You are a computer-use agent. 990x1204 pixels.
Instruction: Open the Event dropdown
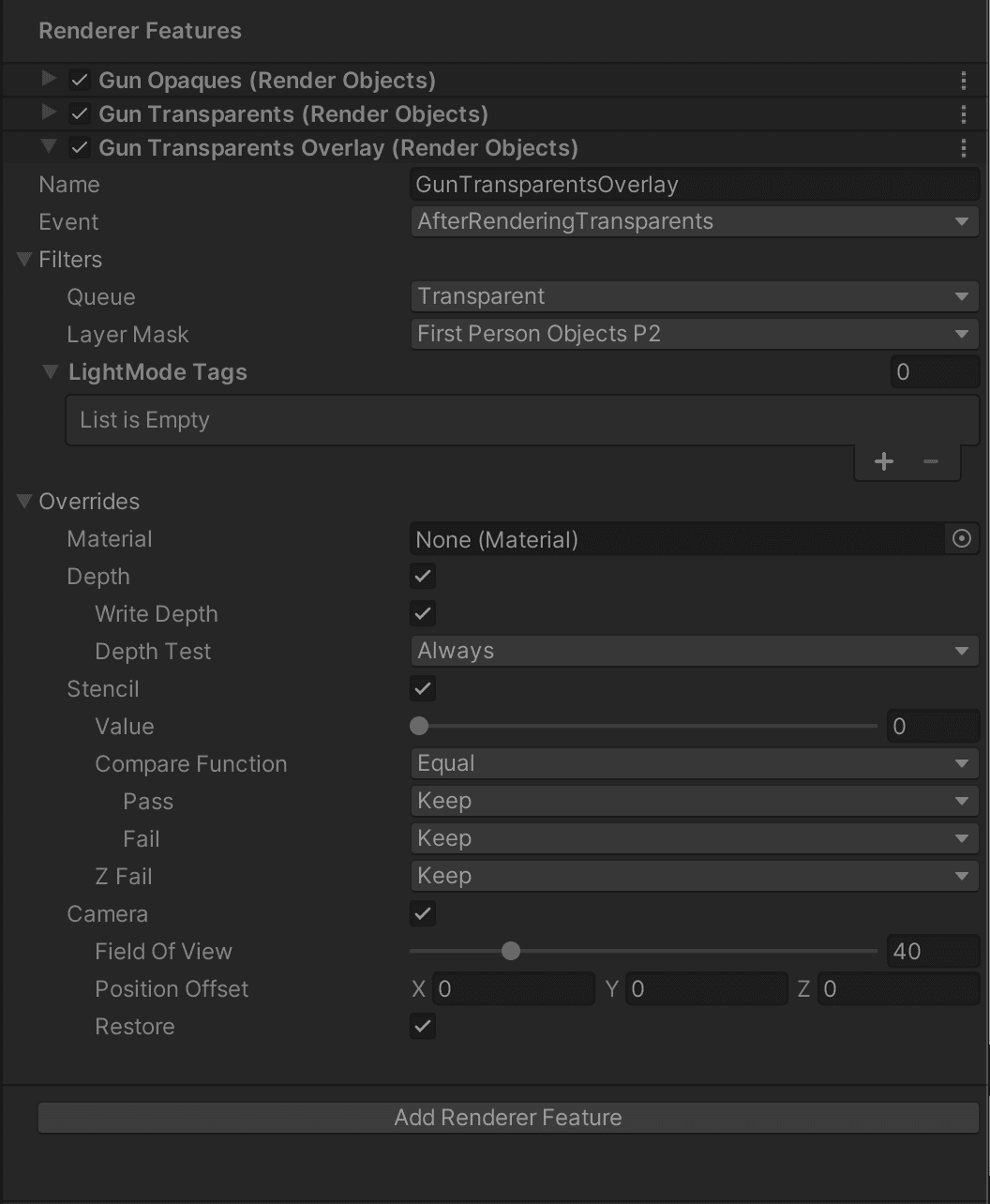point(694,221)
